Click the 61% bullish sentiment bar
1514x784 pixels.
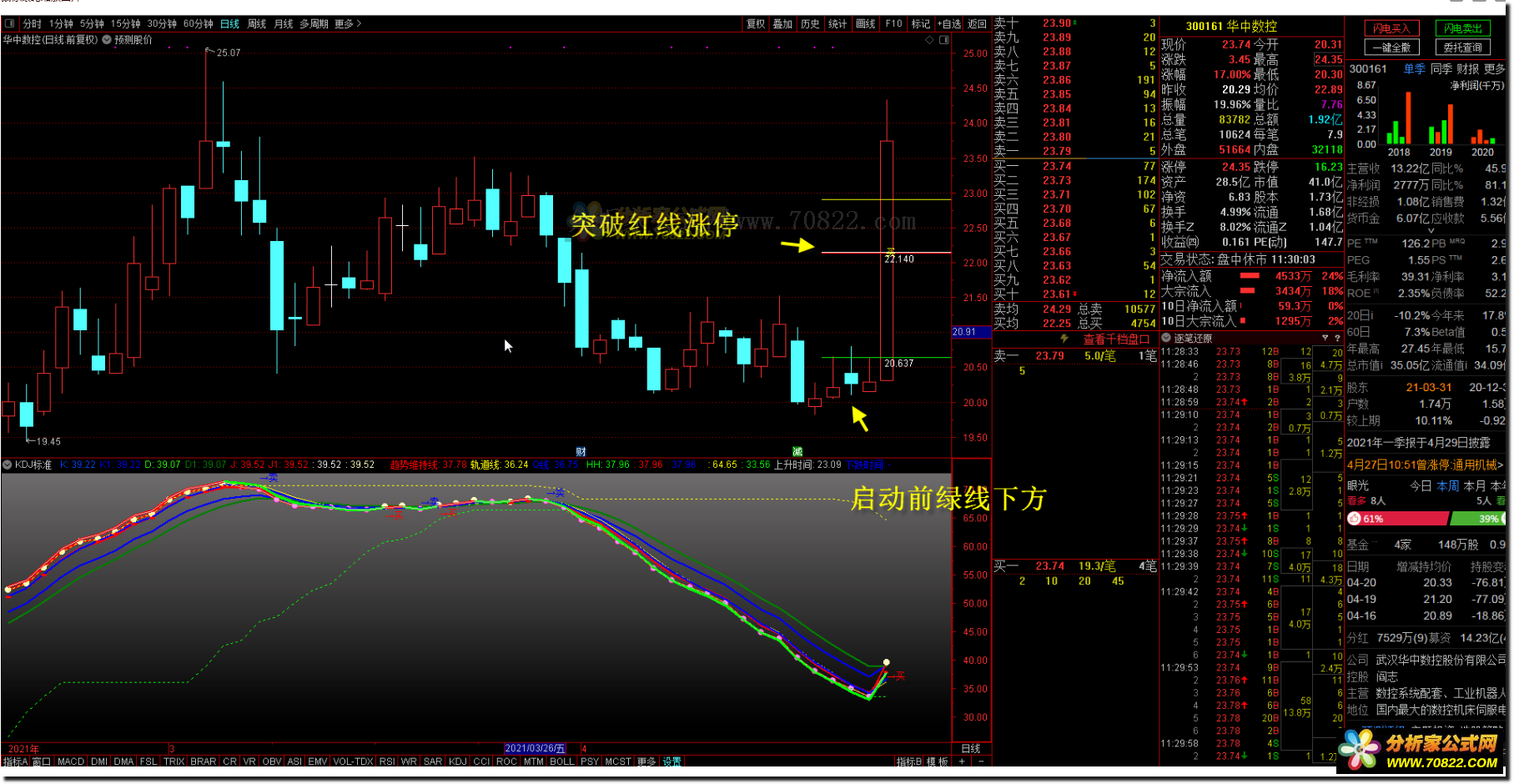coord(1397,519)
